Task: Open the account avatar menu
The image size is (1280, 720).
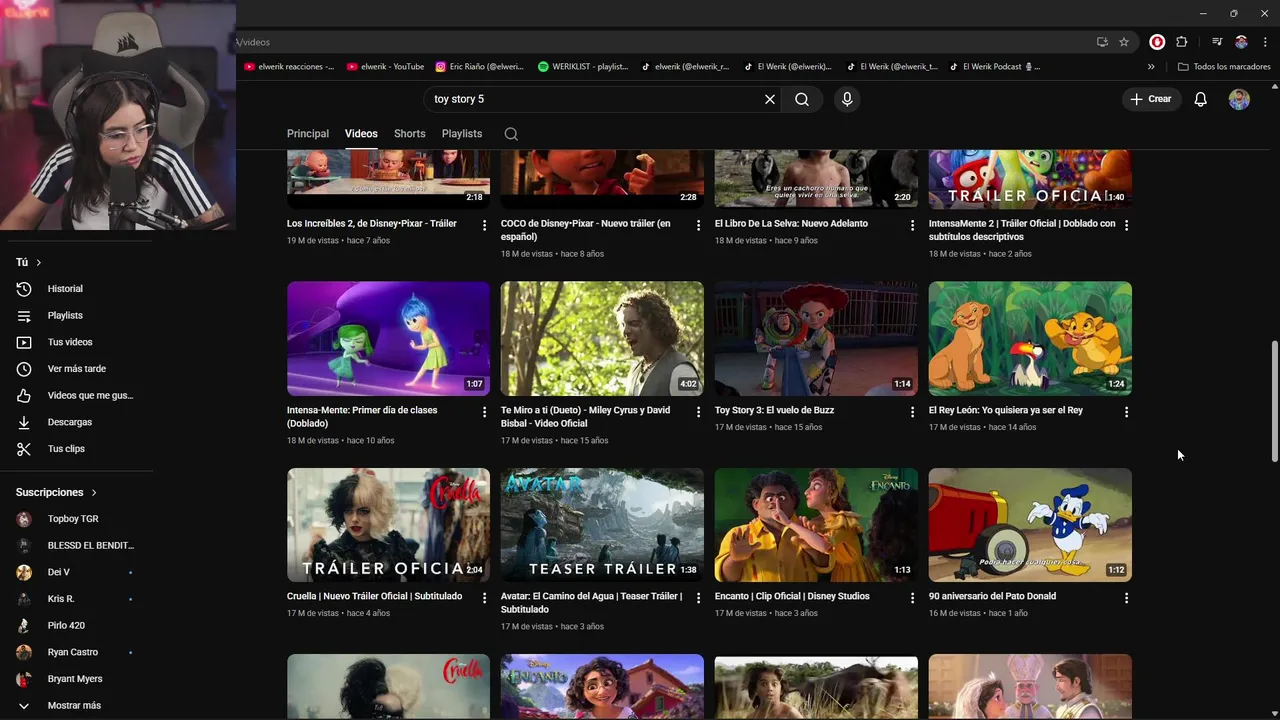Action: pyautogui.click(x=1239, y=99)
